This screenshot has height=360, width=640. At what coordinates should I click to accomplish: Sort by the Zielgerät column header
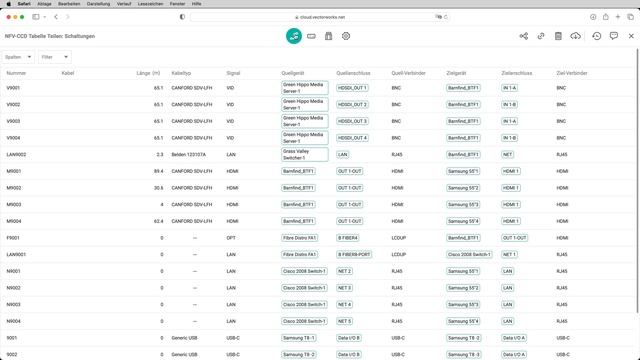coord(456,73)
